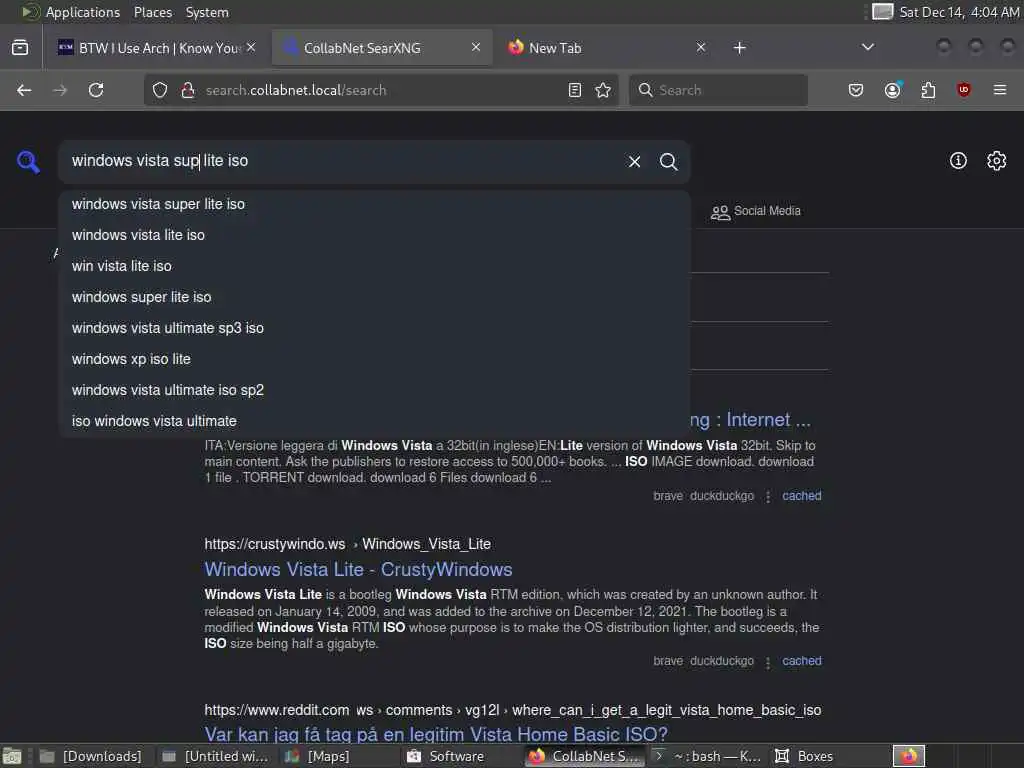Open the Applications menu
The image size is (1024, 768).
coord(71,12)
